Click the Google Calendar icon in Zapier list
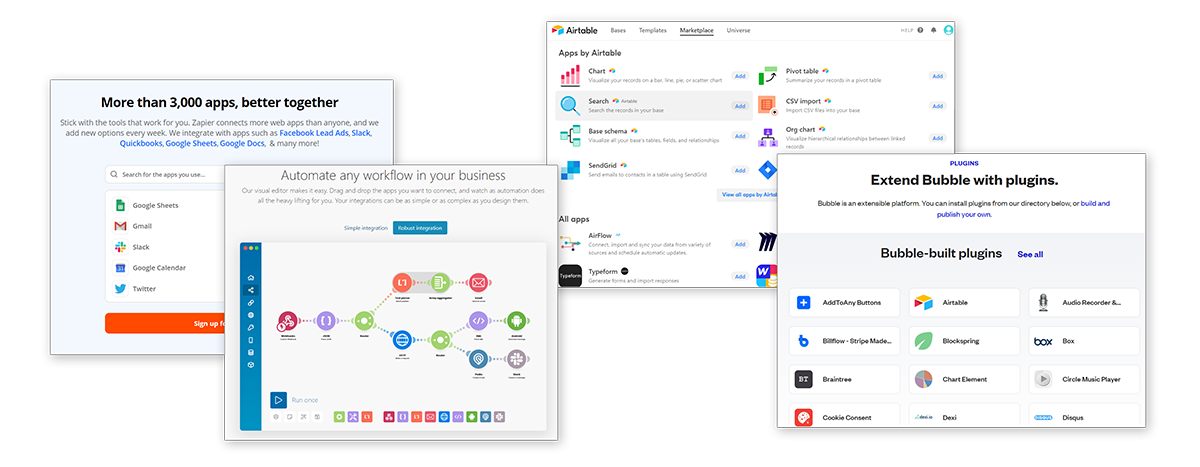 pos(120,268)
